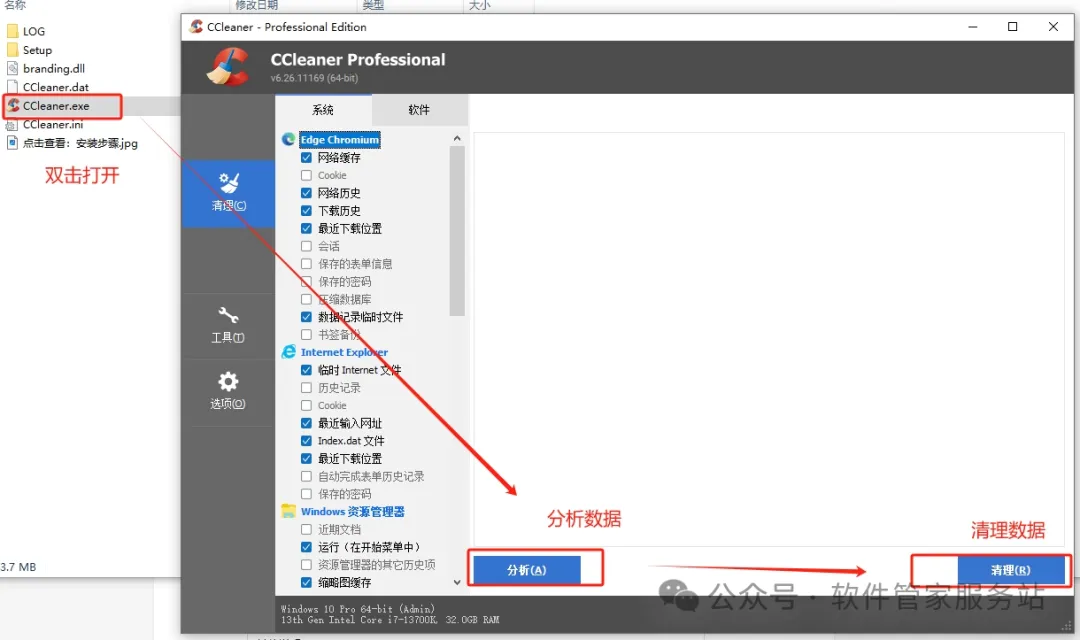1080x640 pixels.
Task: Select the CCleaner.exe application icon
Action: click(13, 105)
